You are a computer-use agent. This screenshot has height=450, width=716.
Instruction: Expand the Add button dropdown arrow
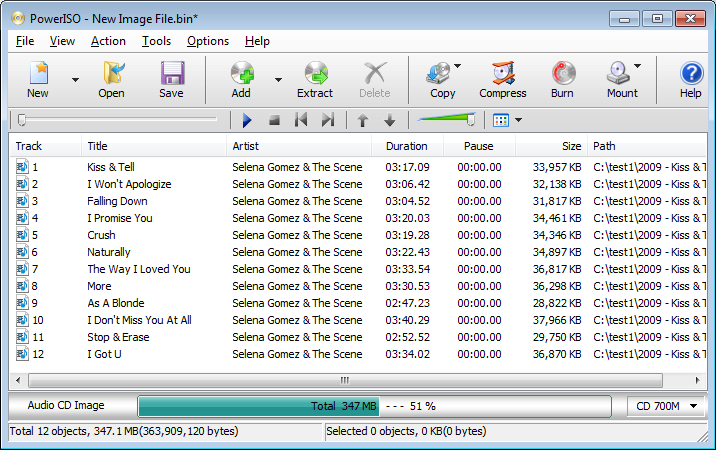pos(278,80)
